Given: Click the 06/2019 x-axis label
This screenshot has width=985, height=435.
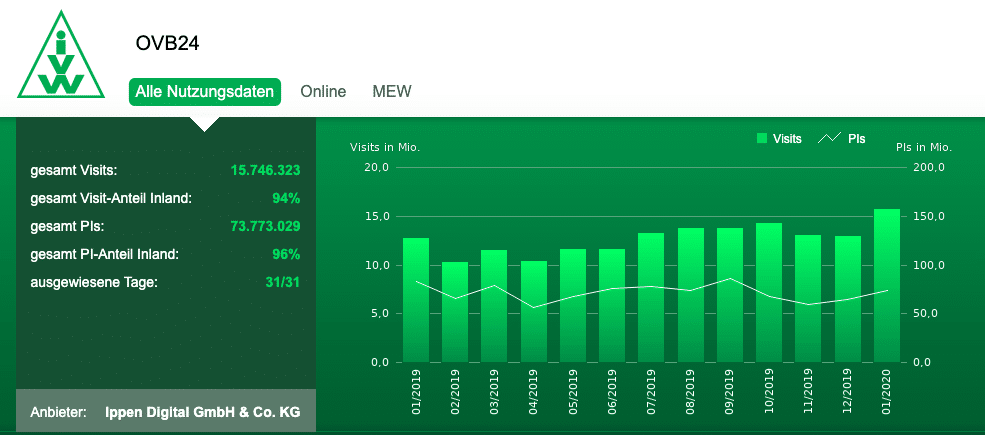Looking at the screenshot, I should pyautogui.click(x=612, y=392).
